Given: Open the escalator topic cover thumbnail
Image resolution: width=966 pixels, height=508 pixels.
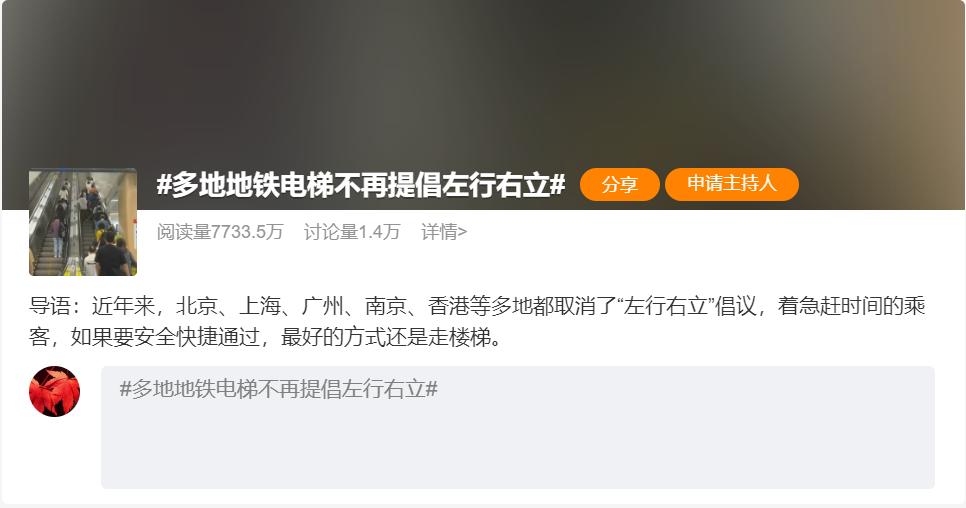Looking at the screenshot, I should coord(83,222).
